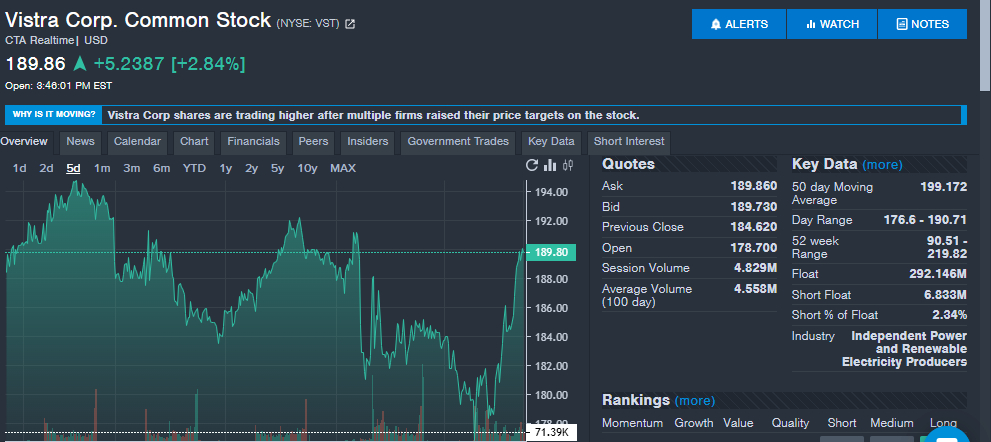This screenshot has width=991, height=442.
Task: Choose the 6m chart timeframe
Action: pyautogui.click(x=161, y=168)
